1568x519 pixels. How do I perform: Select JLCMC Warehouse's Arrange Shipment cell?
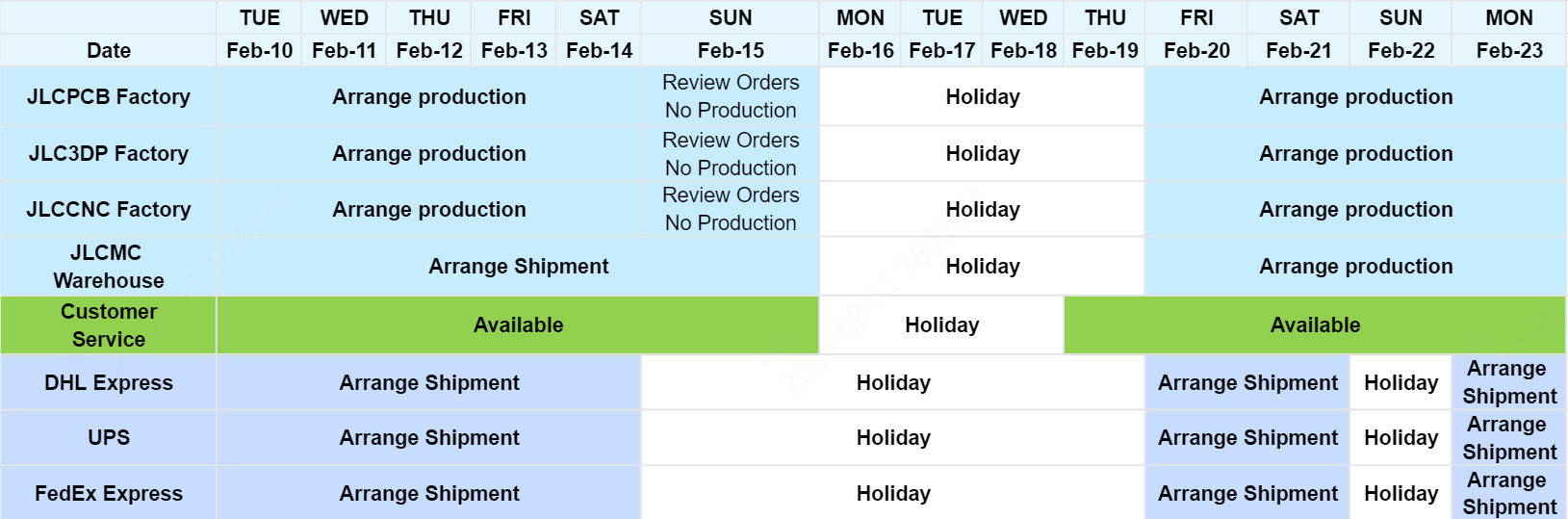pyautogui.click(x=518, y=267)
